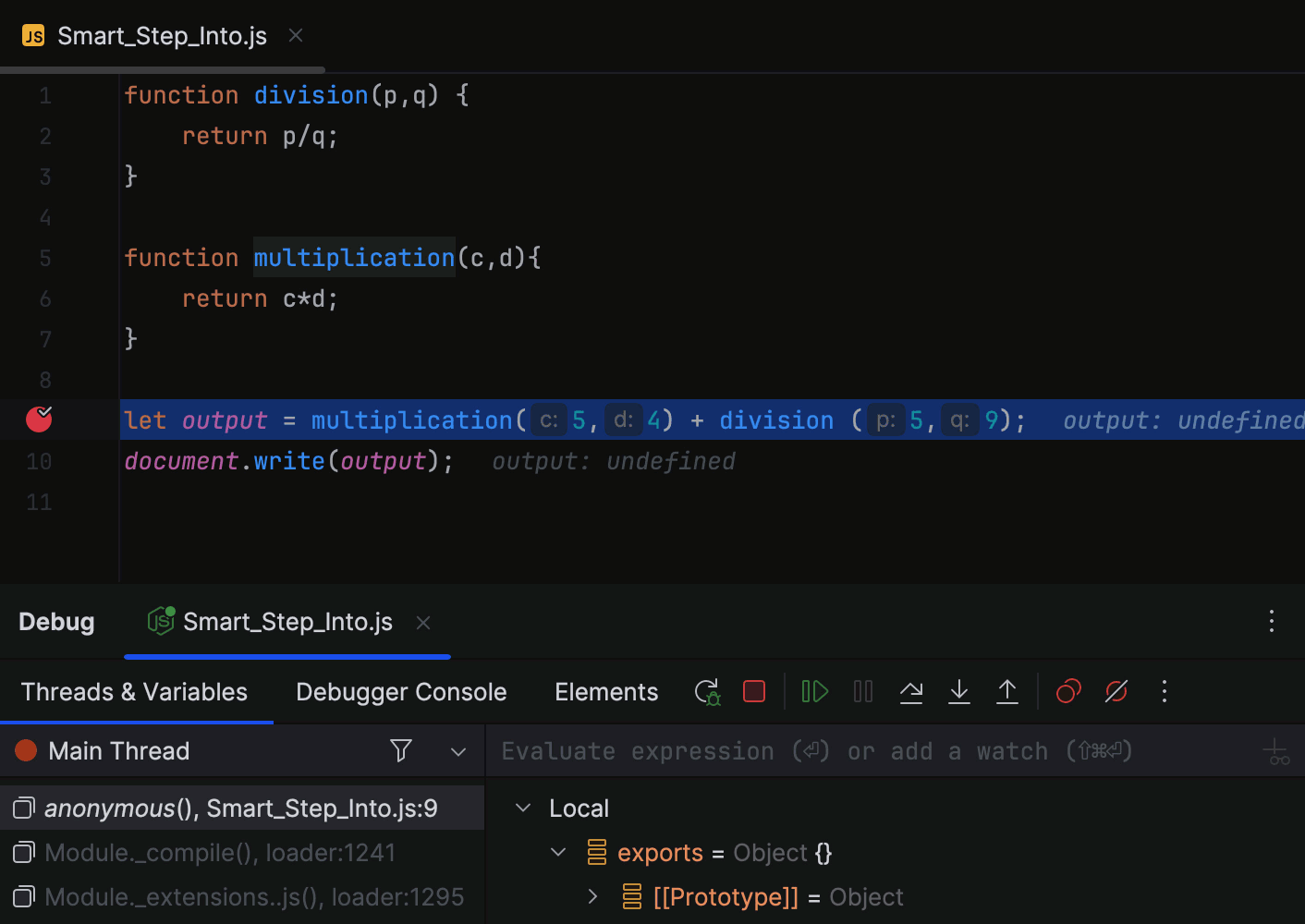Mute all breakpoints
The height and width of the screenshot is (924, 1305).
coord(1116,691)
